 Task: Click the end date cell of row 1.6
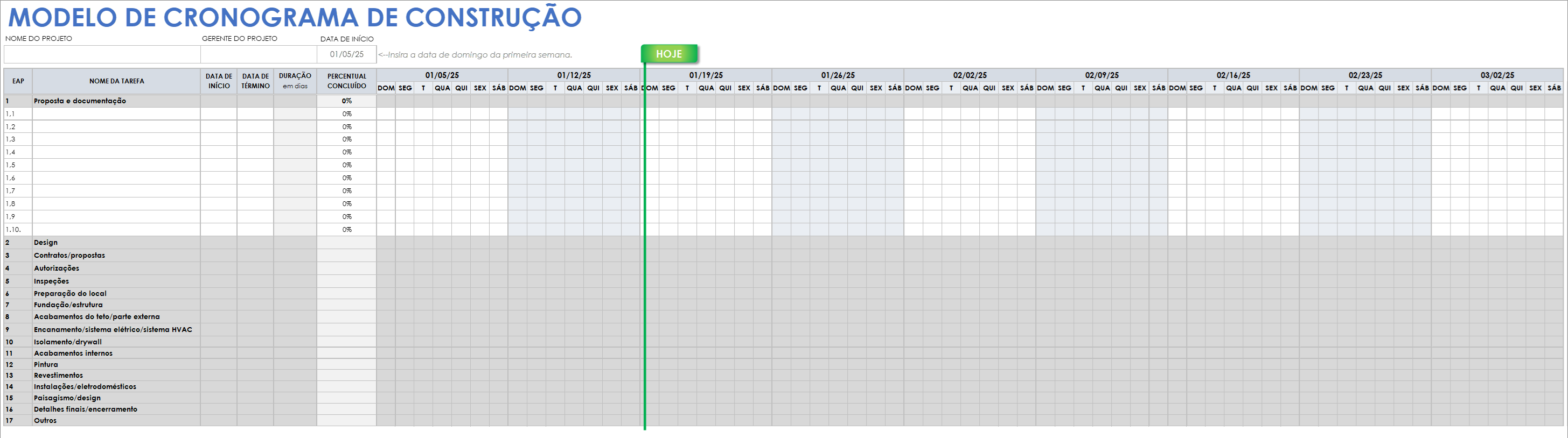(x=255, y=178)
